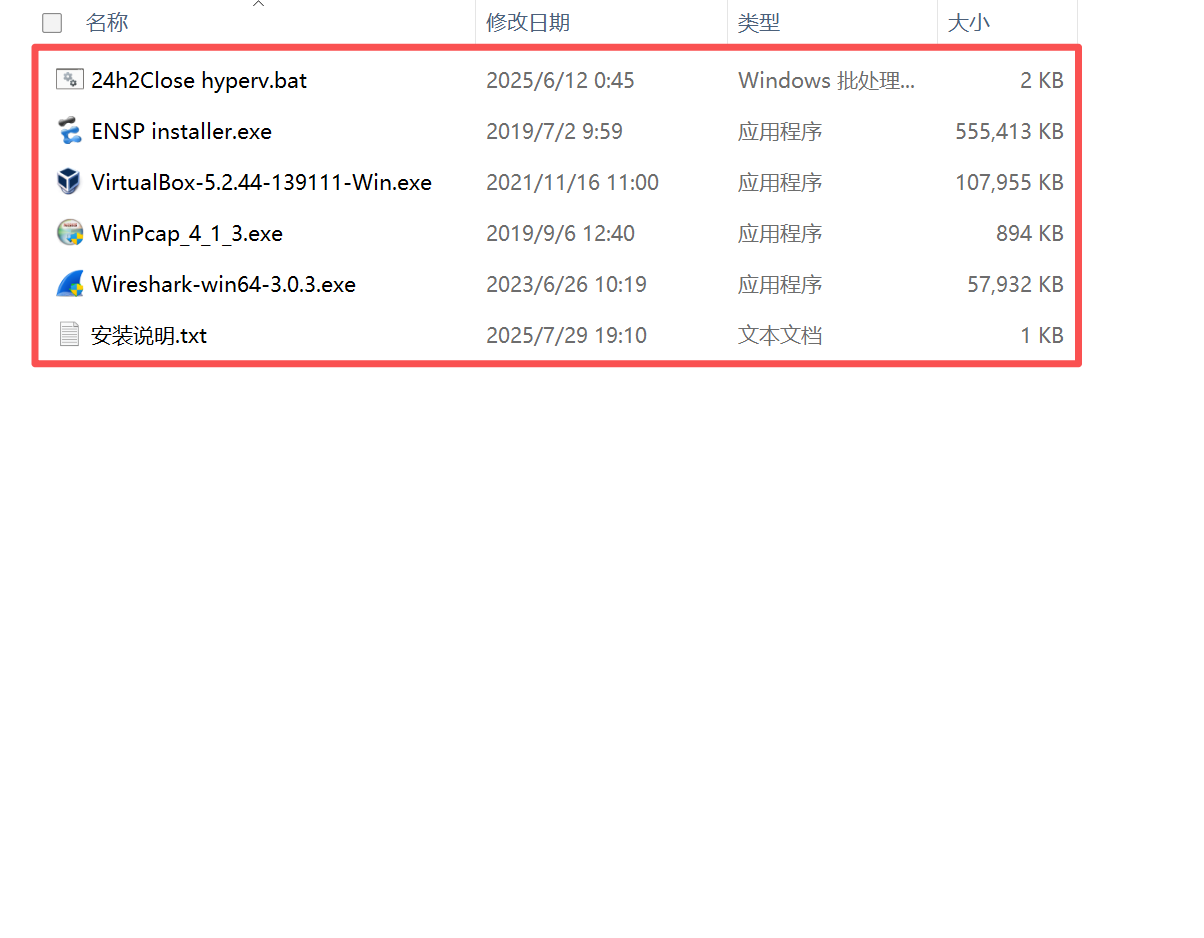This screenshot has height=938, width=1204.
Task: Click 应用程序 type of Wireshark row
Action: tap(780, 284)
